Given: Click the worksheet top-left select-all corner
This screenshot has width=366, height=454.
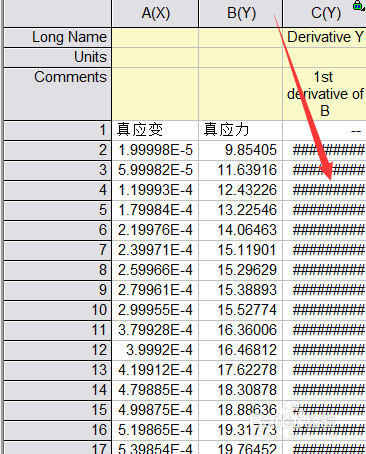Looking at the screenshot, I should coord(57,13).
